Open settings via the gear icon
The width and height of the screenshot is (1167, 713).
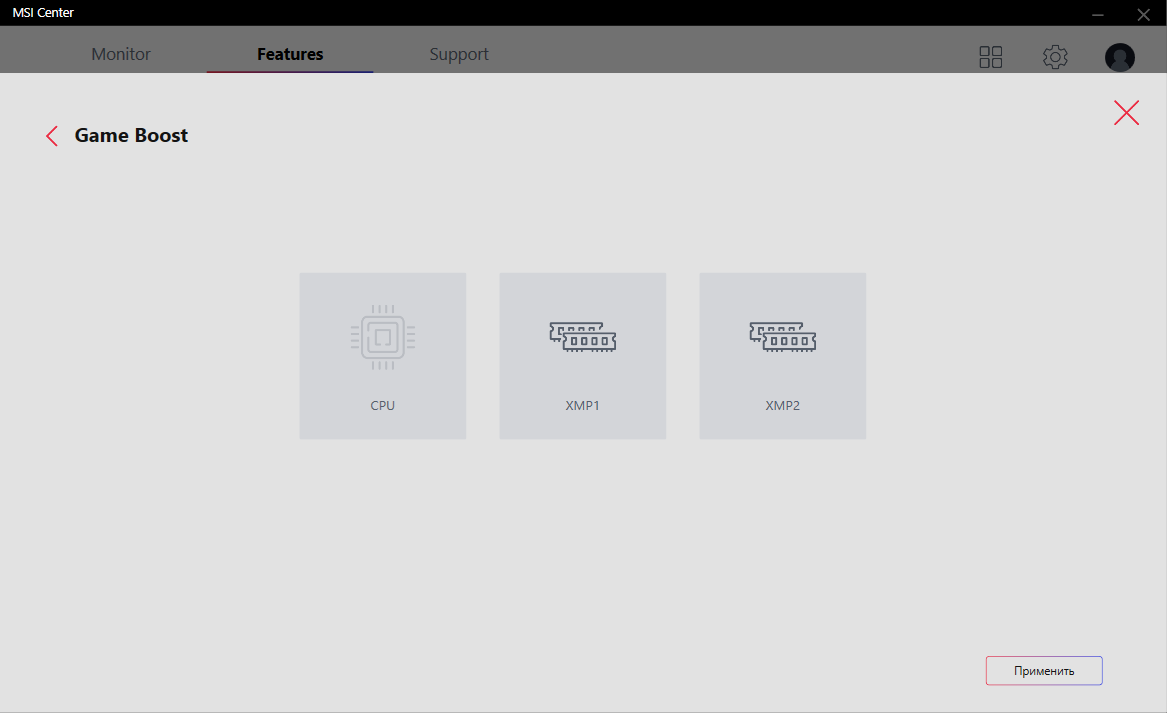1055,57
